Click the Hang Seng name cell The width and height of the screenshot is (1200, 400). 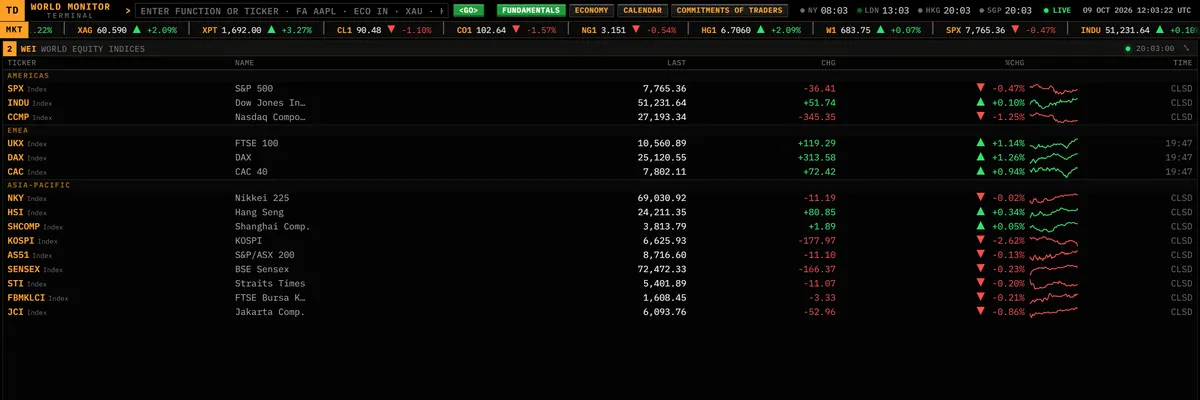(x=260, y=212)
